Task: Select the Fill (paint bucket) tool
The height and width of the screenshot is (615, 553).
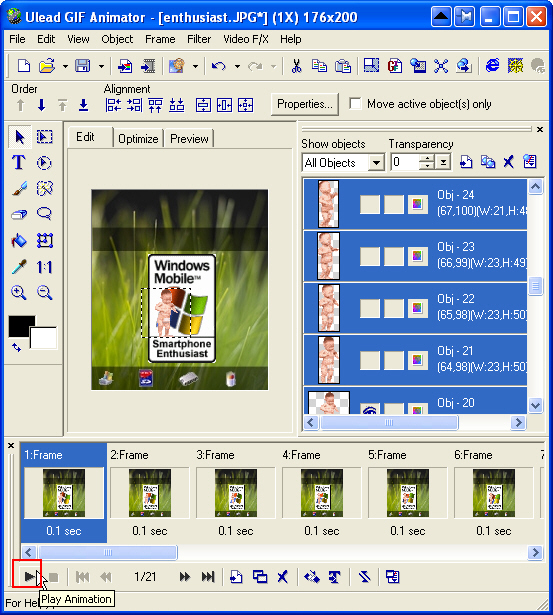Action: coord(19,240)
